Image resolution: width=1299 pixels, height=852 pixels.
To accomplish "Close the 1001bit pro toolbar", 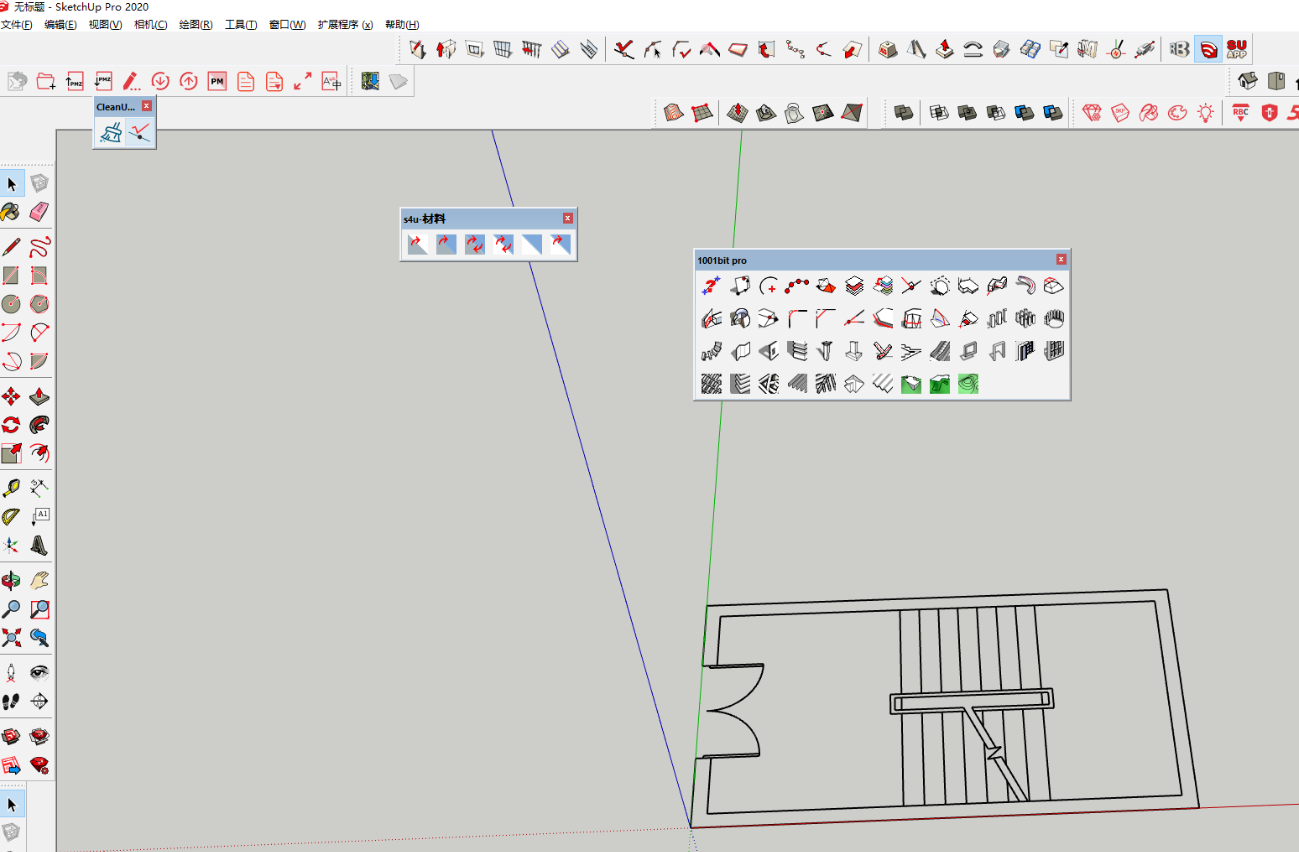I will (x=1061, y=260).
